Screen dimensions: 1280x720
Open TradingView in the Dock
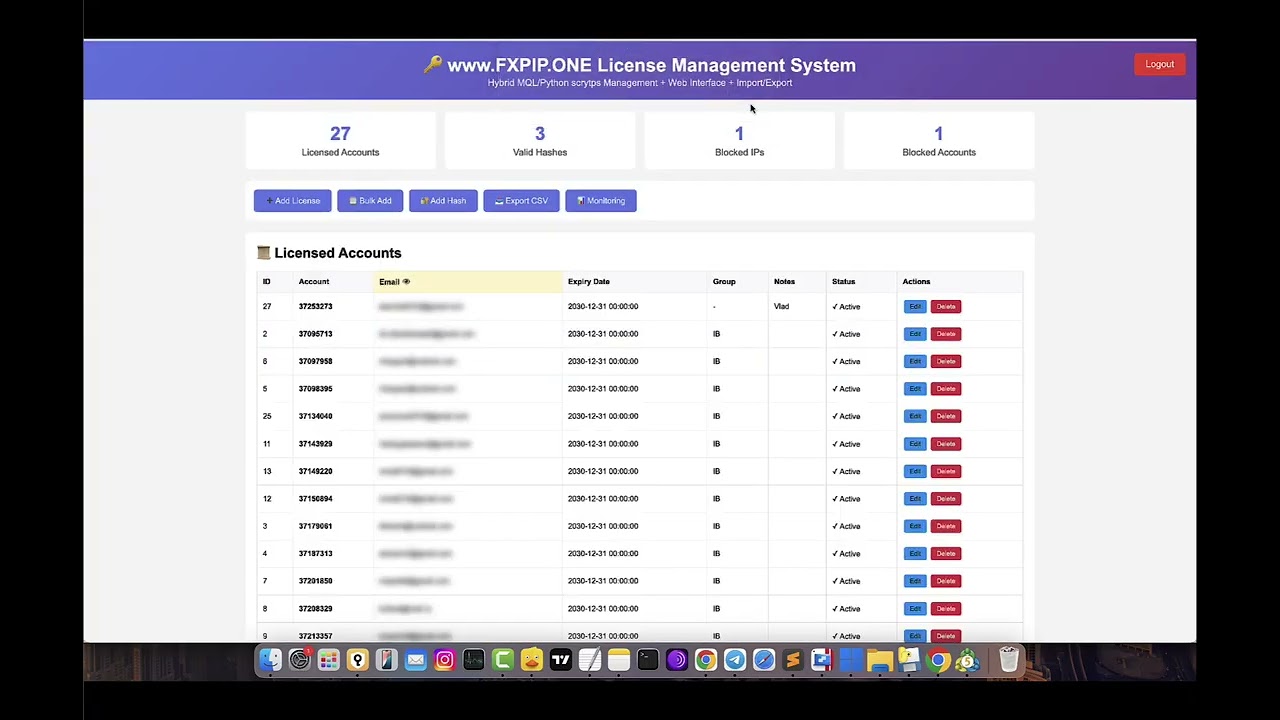tap(560, 660)
